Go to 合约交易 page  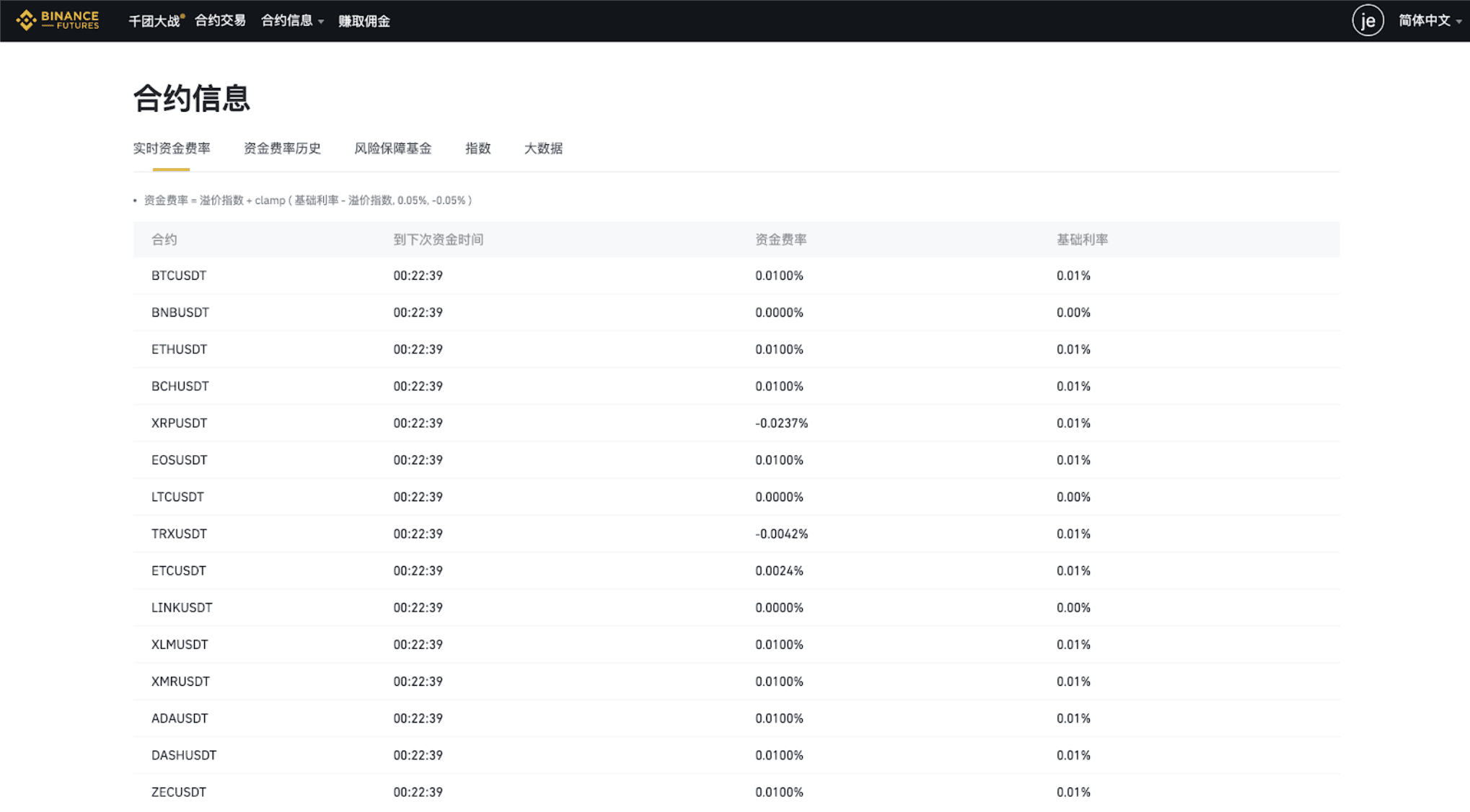[x=220, y=21]
